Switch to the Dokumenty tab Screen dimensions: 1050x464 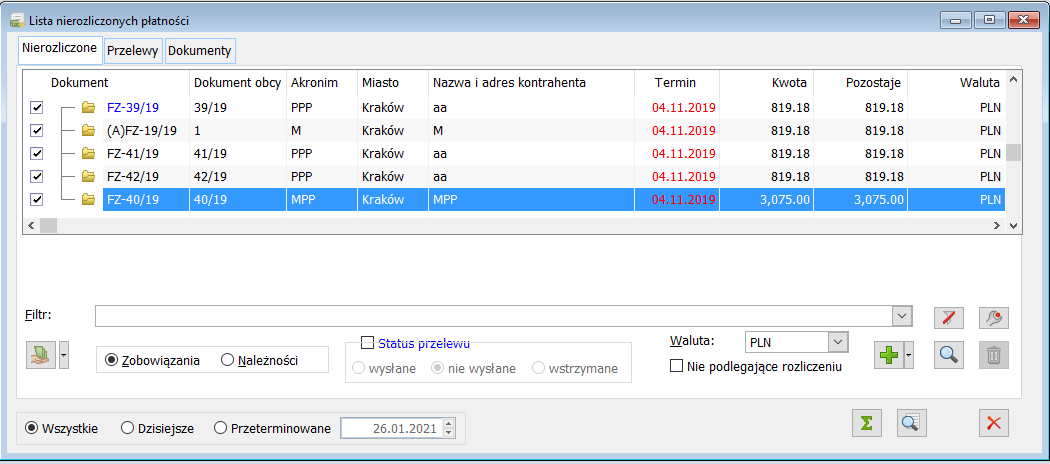click(200, 50)
